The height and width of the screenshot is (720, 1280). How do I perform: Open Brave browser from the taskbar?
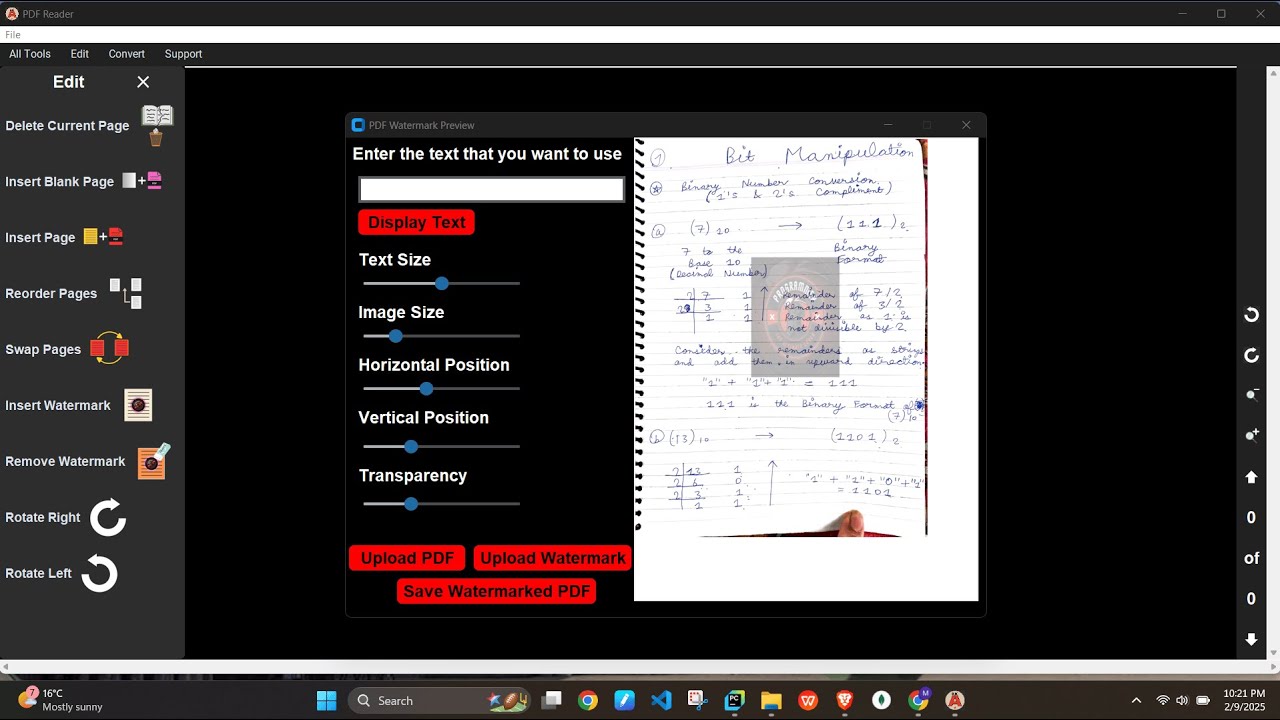click(x=845, y=701)
